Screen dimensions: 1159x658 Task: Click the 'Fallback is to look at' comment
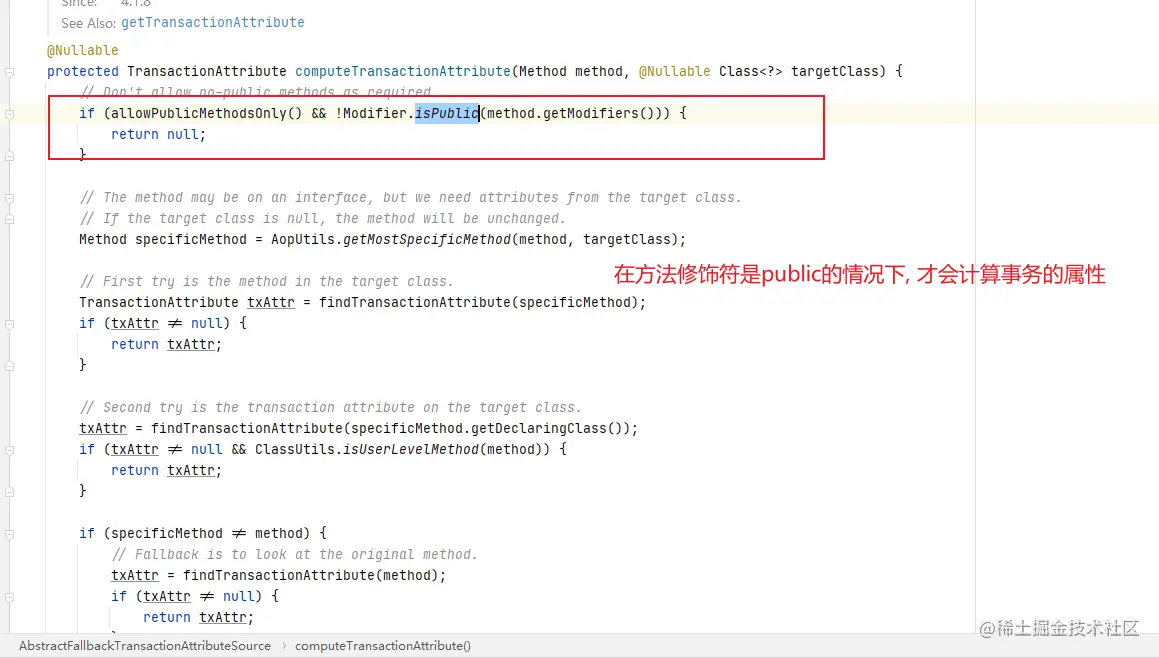click(x=295, y=554)
